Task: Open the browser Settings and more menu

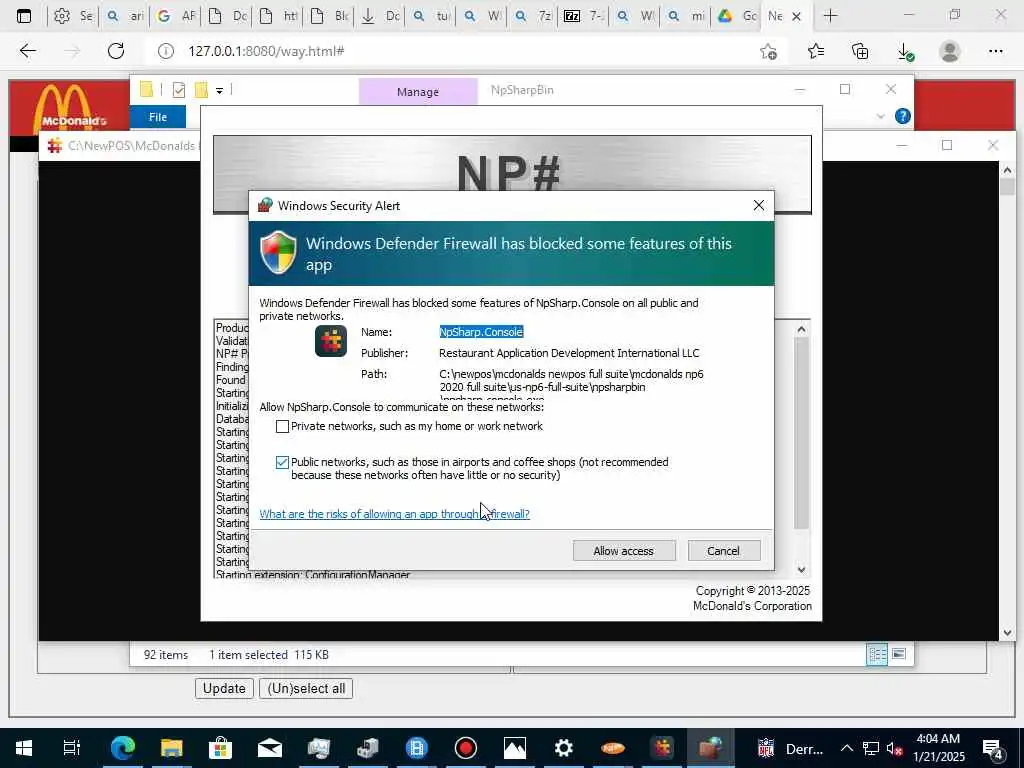Action: click(x=995, y=51)
